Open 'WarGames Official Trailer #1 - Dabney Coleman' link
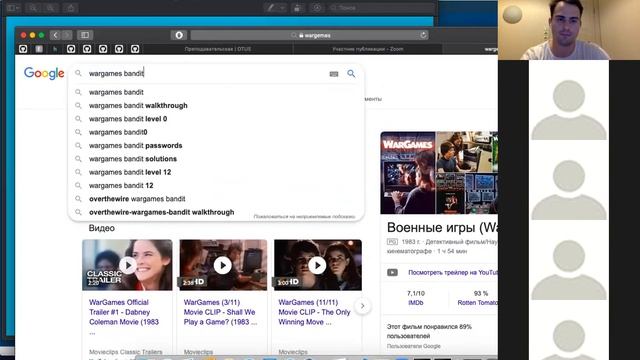This screenshot has height=360, width=640. [x=124, y=312]
